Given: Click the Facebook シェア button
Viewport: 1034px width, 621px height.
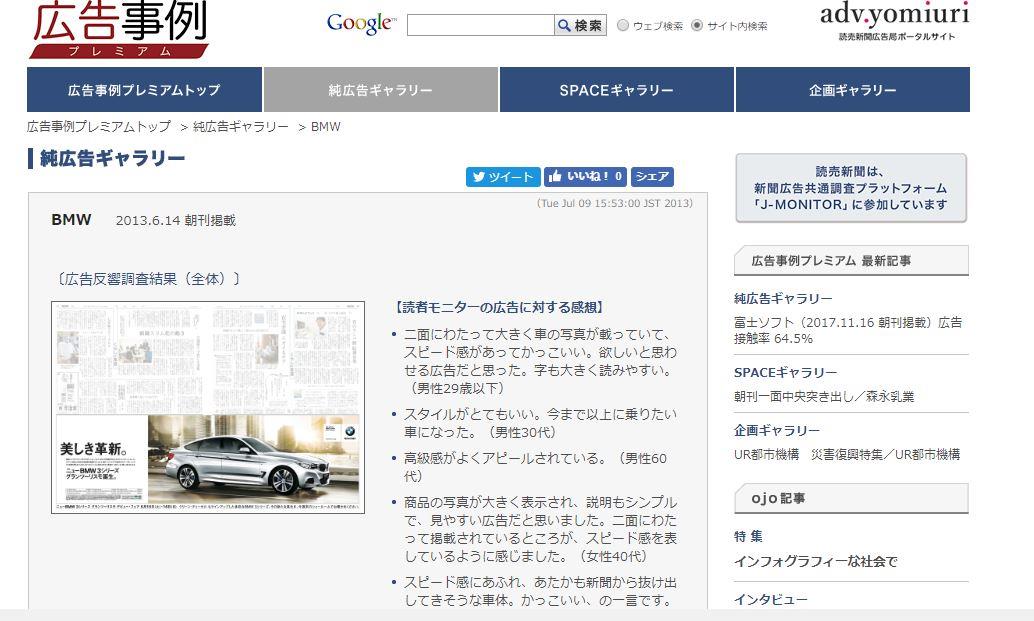Looking at the screenshot, I should click(x=652, y=177).
